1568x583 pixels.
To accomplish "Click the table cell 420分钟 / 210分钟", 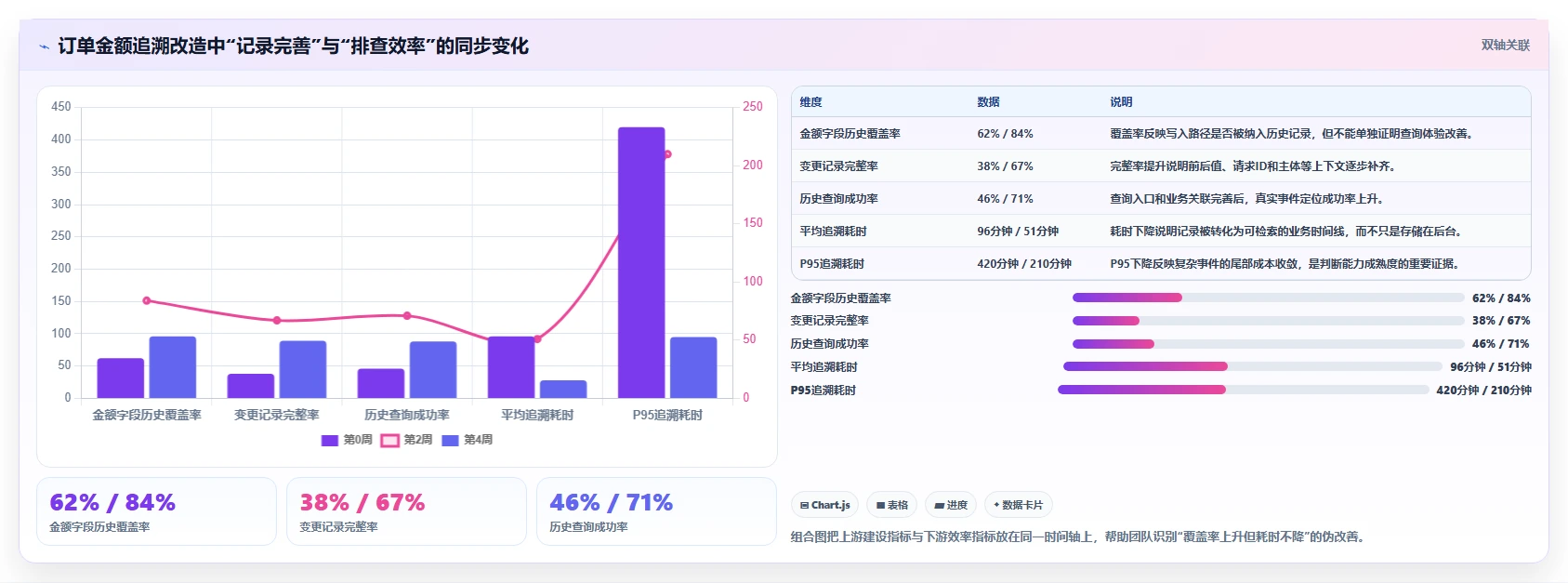I will pos(1024,264).
